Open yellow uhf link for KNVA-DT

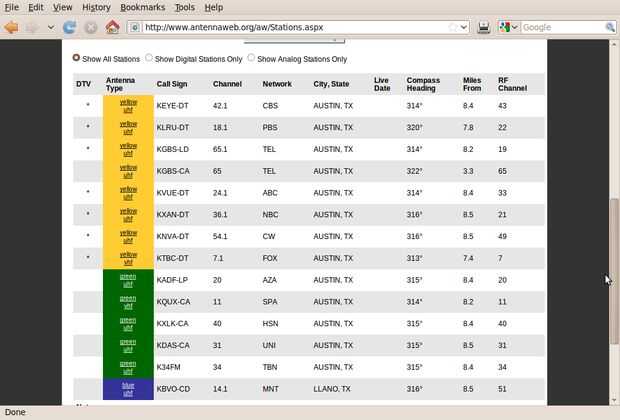(x=128, y=236)
